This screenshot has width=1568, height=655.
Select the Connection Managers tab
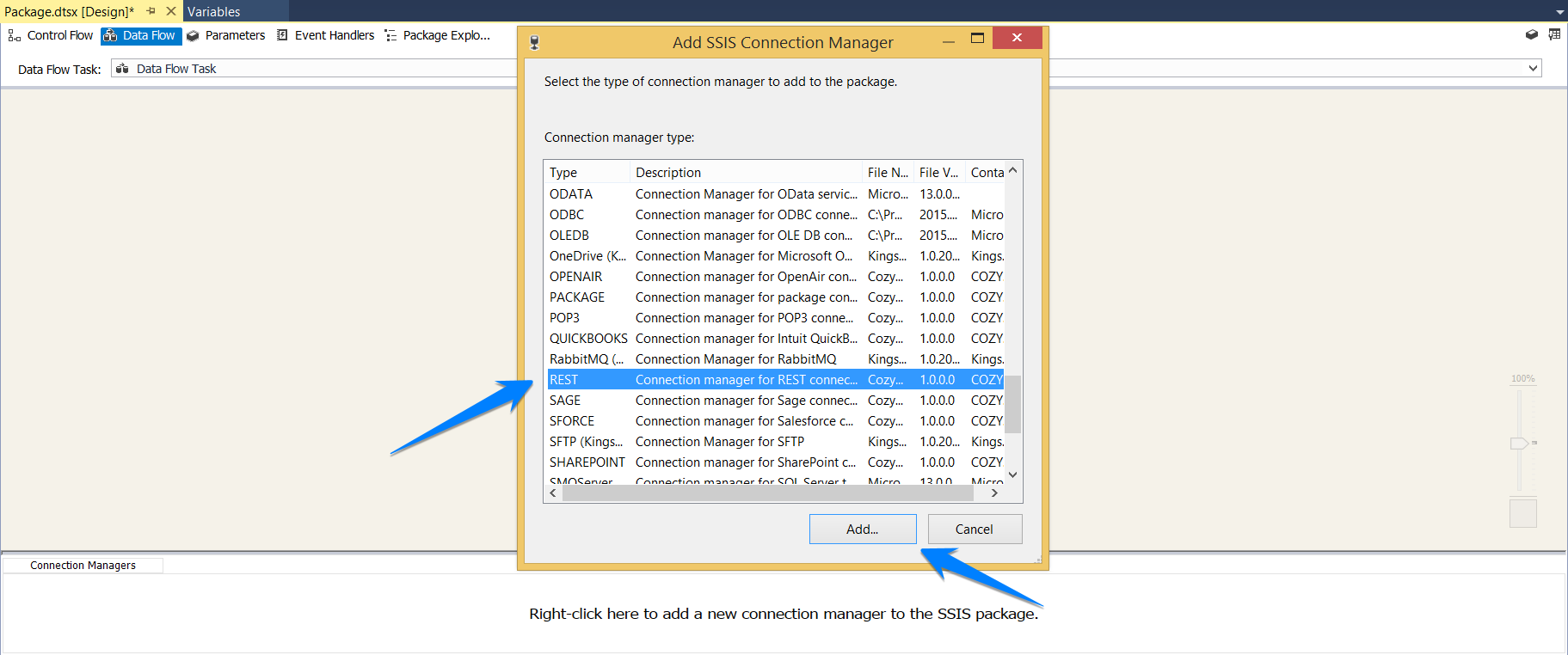point(83,566)
